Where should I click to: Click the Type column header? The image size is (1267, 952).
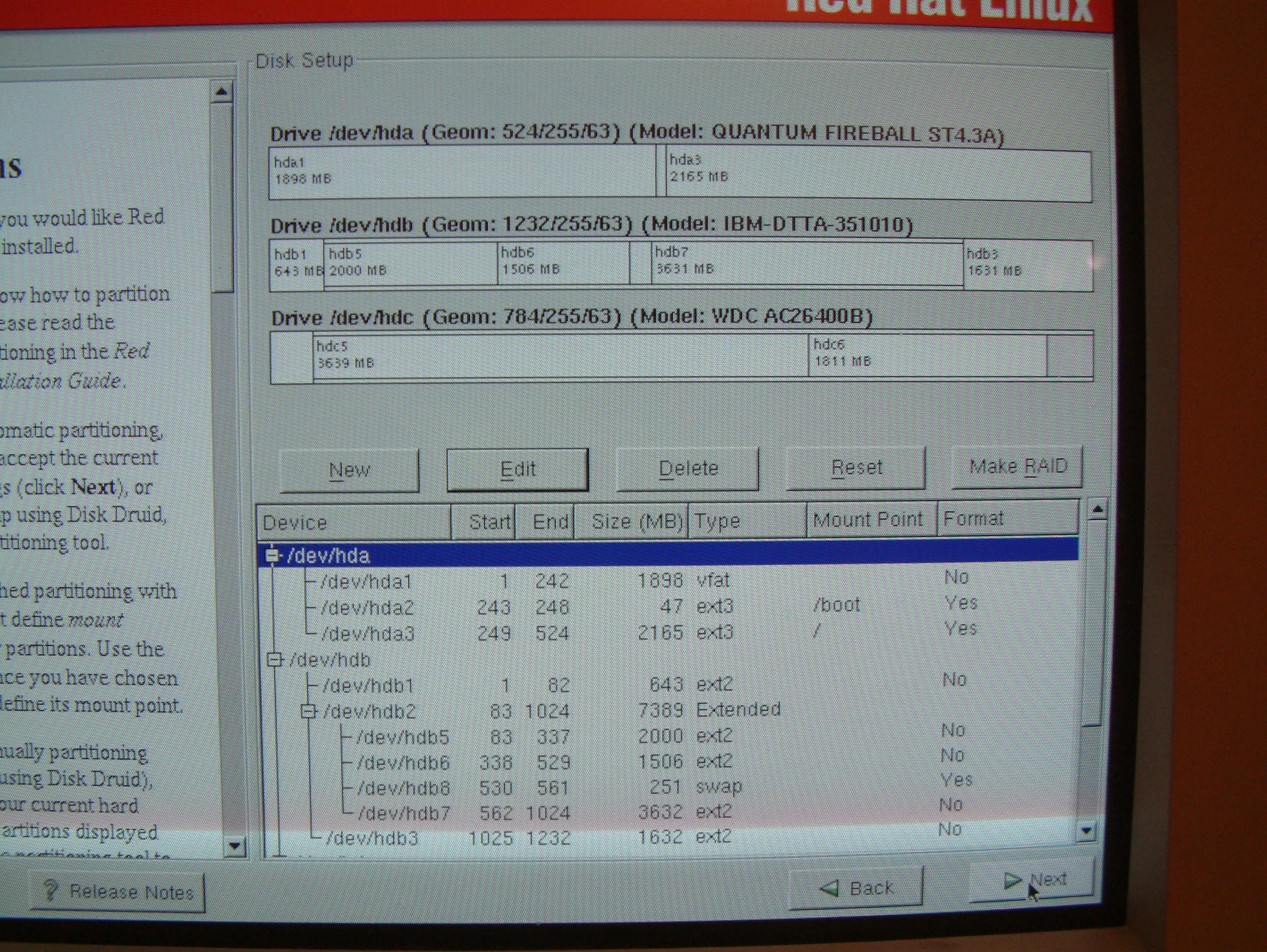pos(747,520)
